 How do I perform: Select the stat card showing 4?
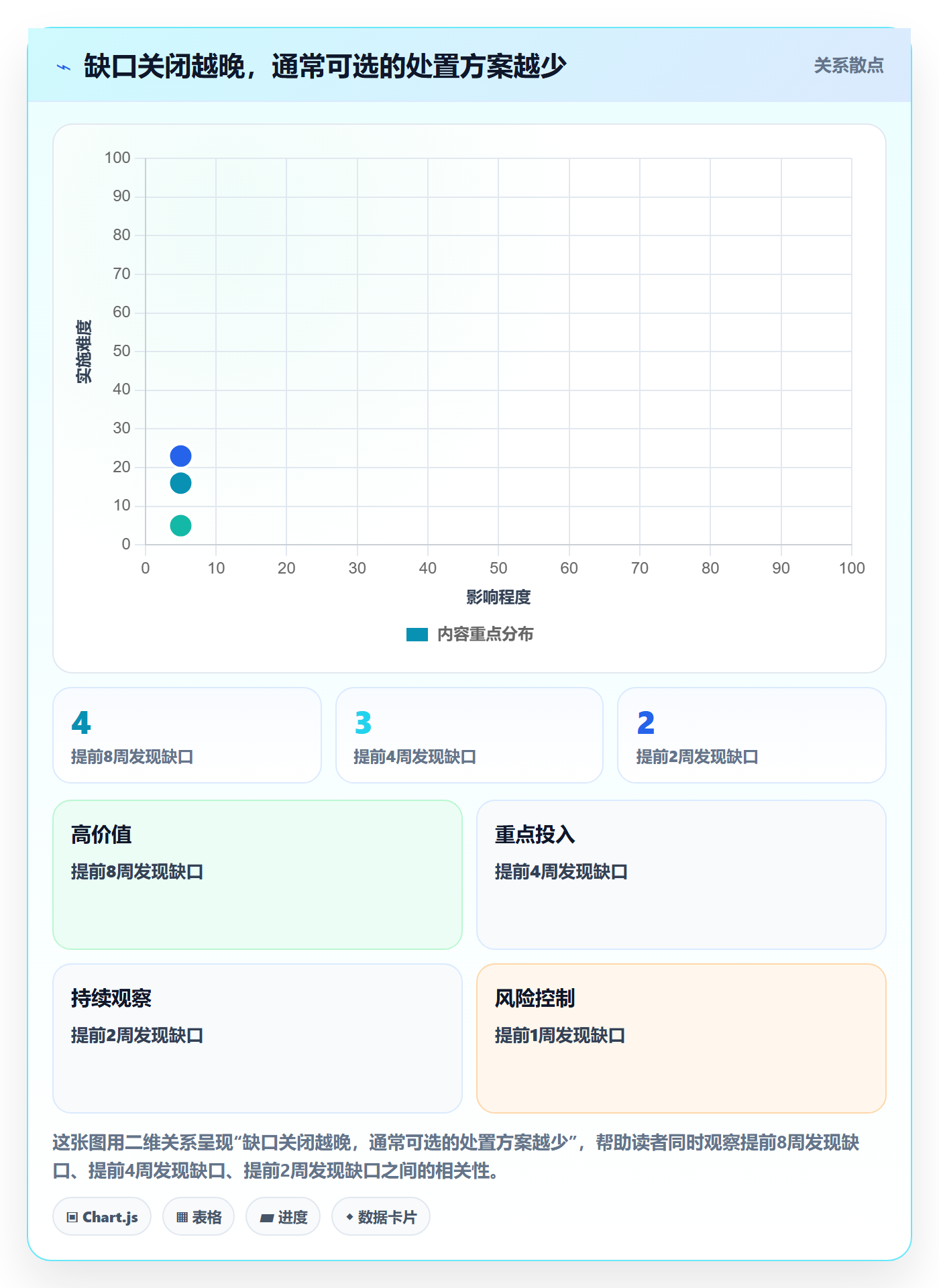pos(187,735)
